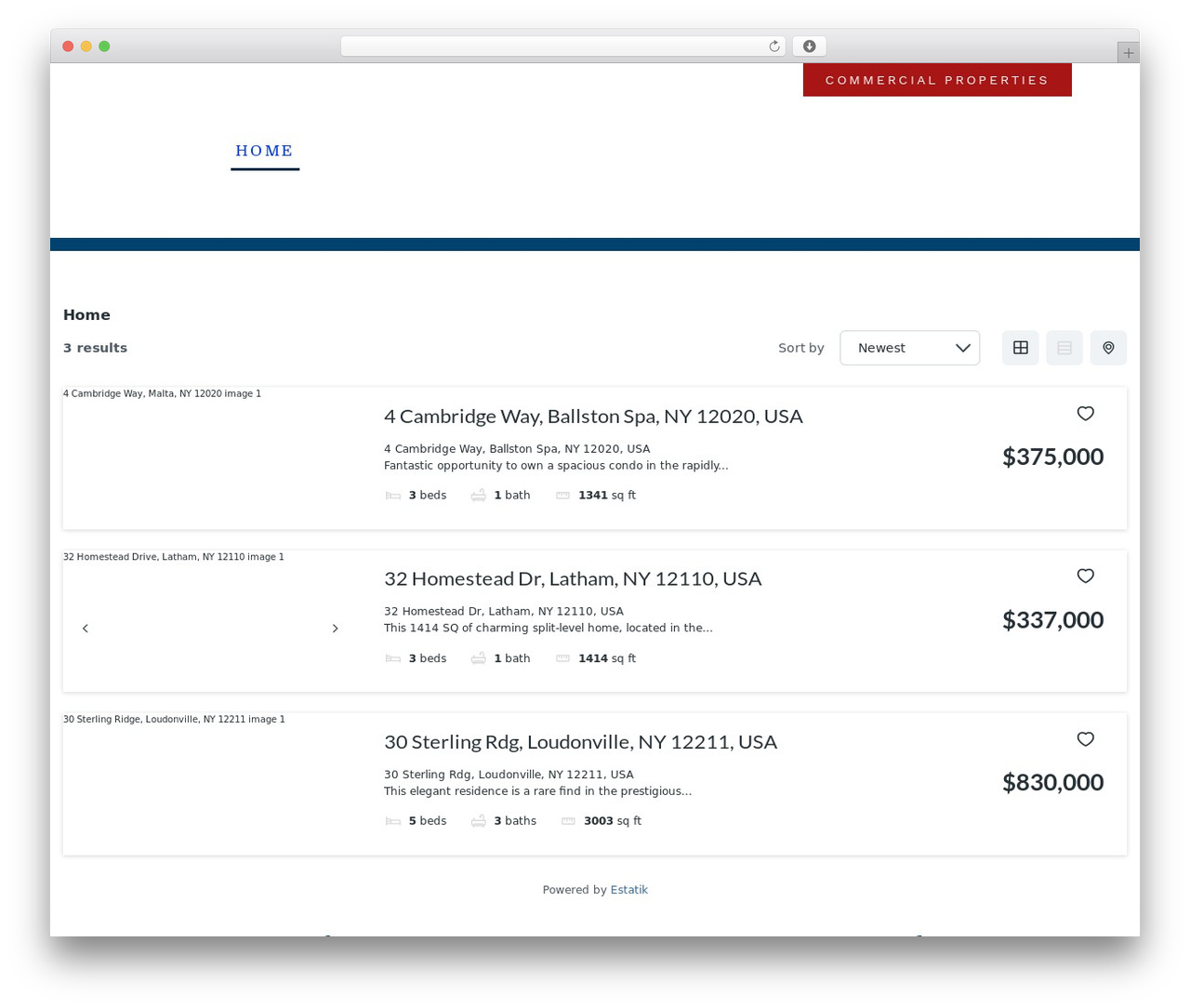
Task: Switch to list view layout
Action: coord(1064,348)
